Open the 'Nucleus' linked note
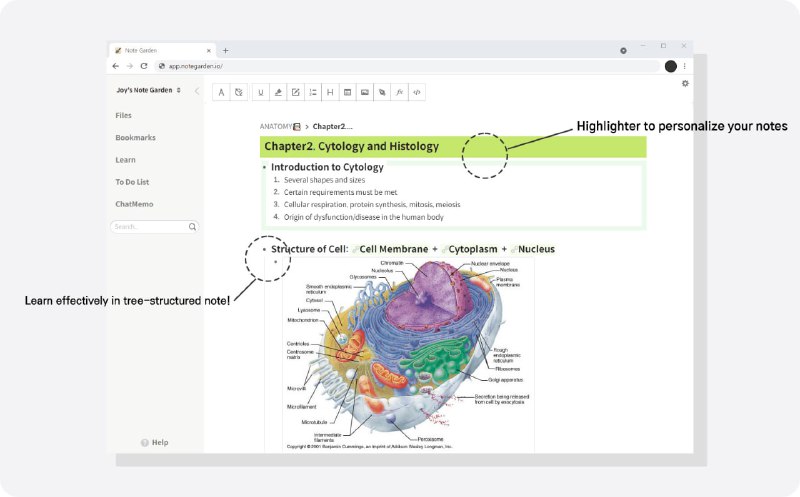Image resolution: width=800 pixels, height=497 pixels. tap(536, 249)
